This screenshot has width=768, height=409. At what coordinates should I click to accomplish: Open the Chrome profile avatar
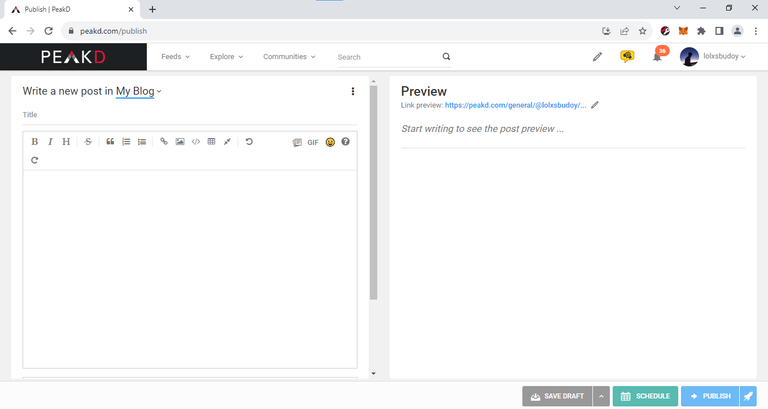[x=737, y=31]
